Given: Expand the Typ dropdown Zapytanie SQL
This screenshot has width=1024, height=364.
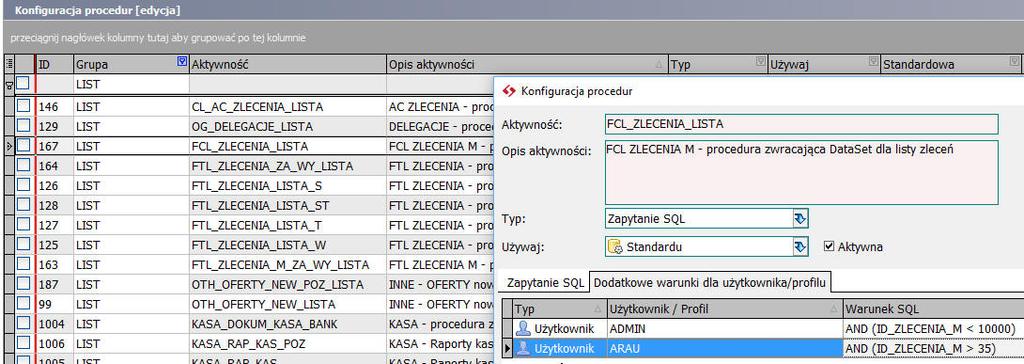Looking at the screenshot, I should tap(800, 218).
